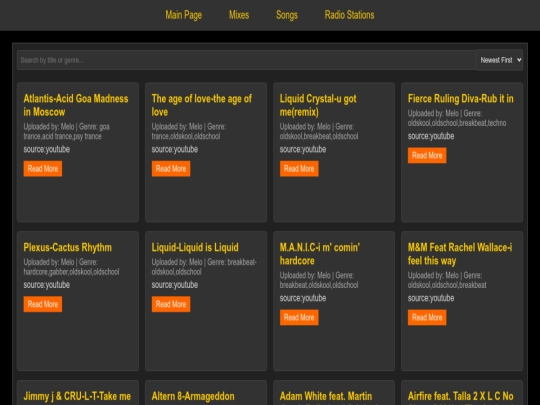Open title Altern 8-Armageddon
This screenshot has height=405, width=540.
pyautogui.click(x=193, y=396)
